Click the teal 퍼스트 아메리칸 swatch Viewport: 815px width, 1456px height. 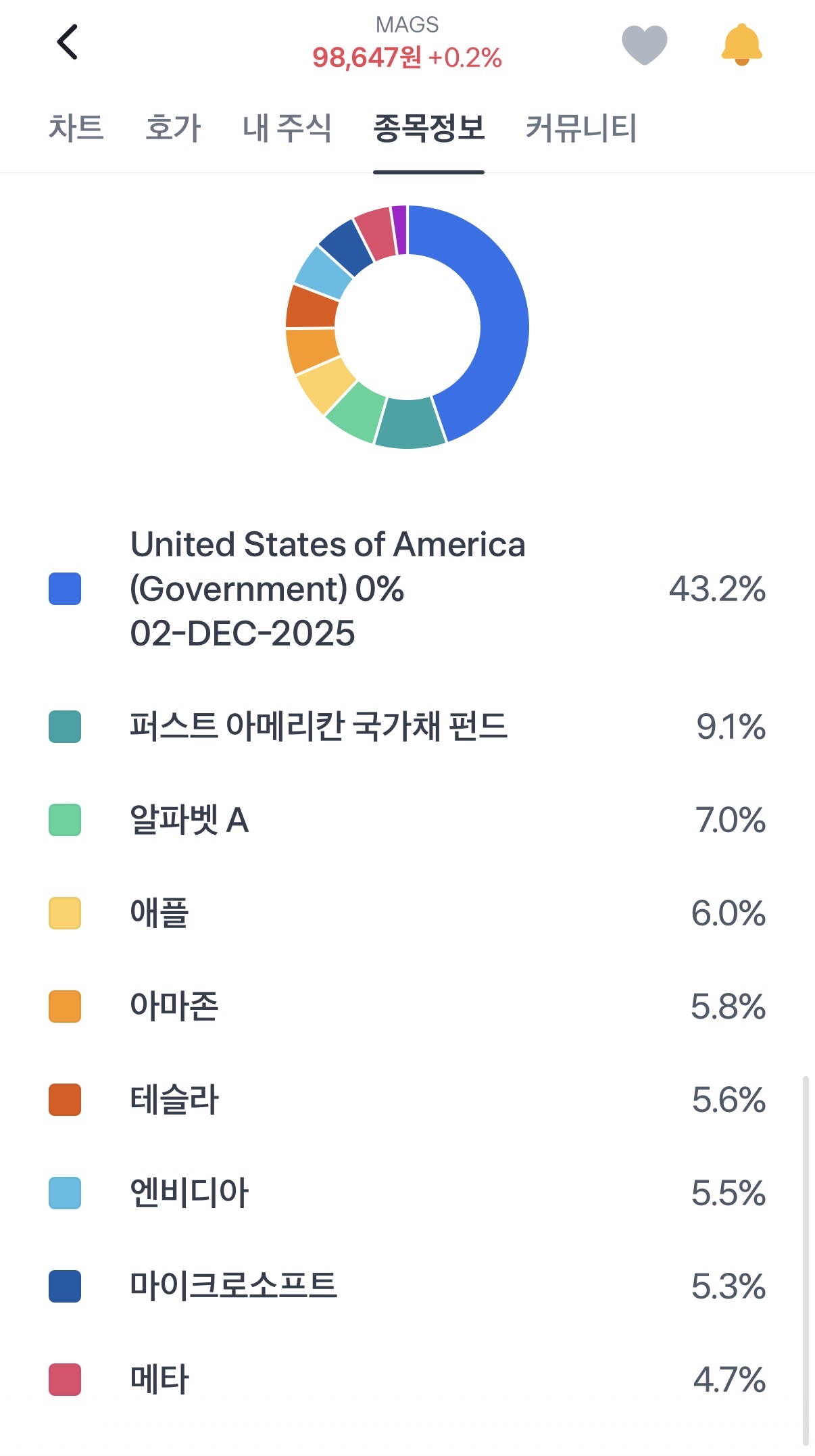pos(65,727)
